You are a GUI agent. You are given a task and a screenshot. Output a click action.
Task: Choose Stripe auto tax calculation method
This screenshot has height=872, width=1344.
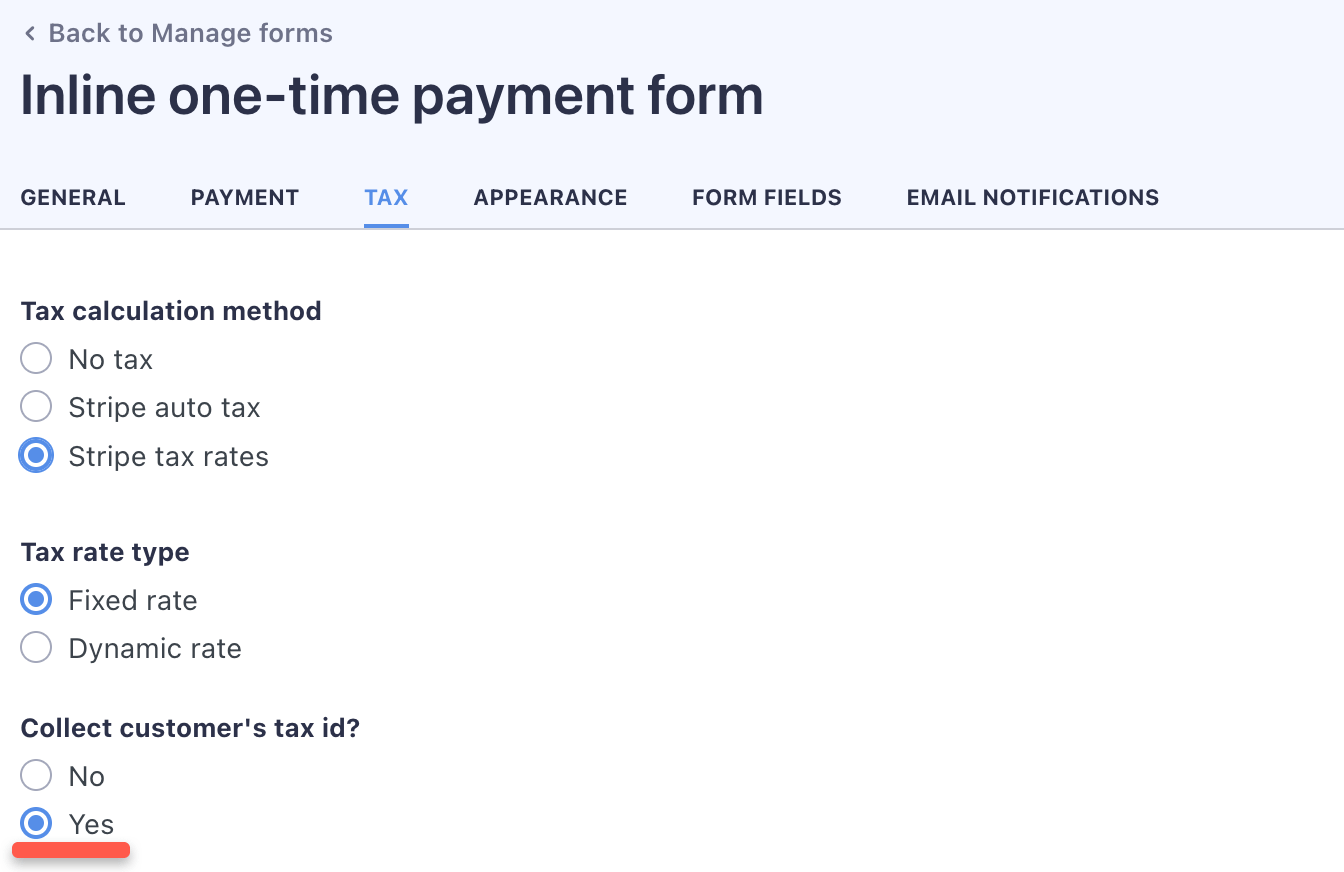pyautogui.click(x=36, y=406)
